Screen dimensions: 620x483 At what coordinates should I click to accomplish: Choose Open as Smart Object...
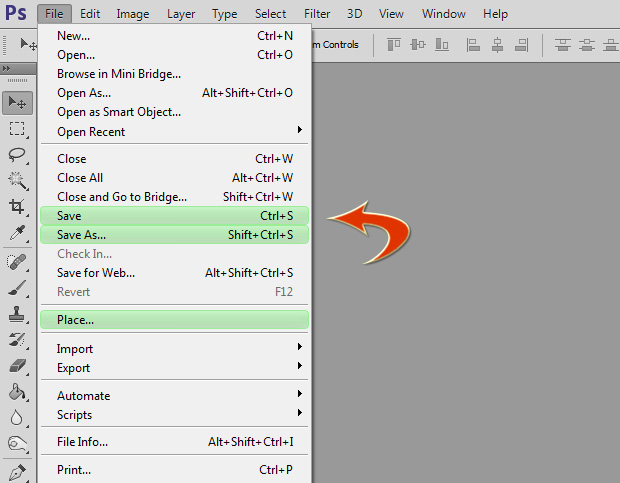pyautogui.click(x=174, y=112)
